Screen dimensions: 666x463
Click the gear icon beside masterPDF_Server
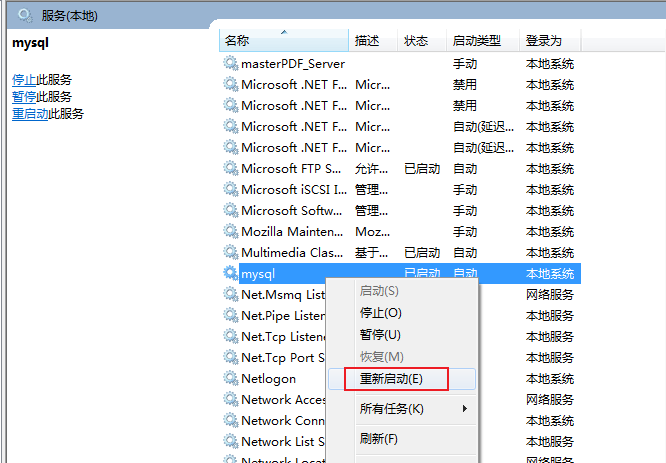tap(231, 63)
